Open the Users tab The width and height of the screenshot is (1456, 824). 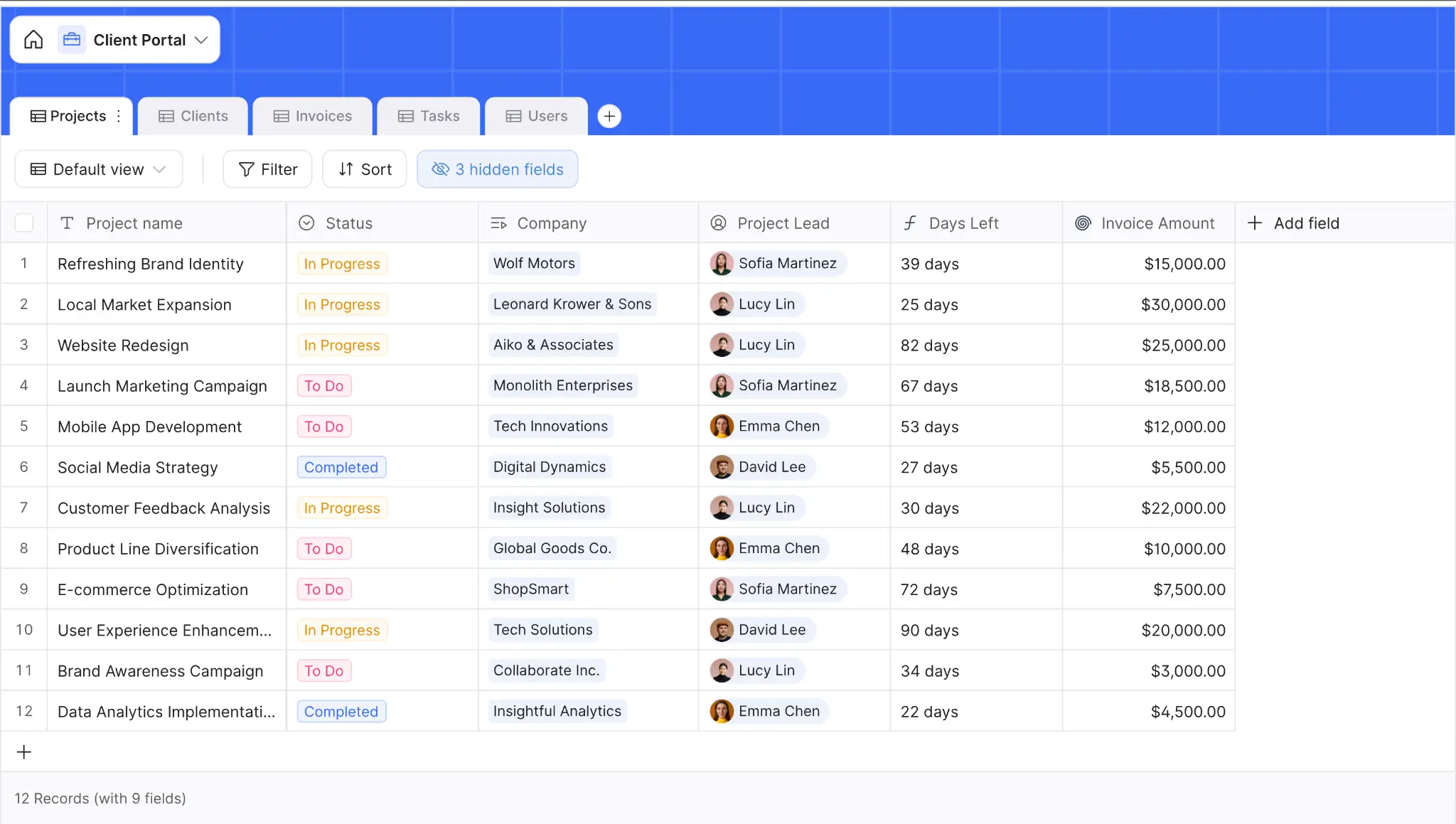(537, 116)
